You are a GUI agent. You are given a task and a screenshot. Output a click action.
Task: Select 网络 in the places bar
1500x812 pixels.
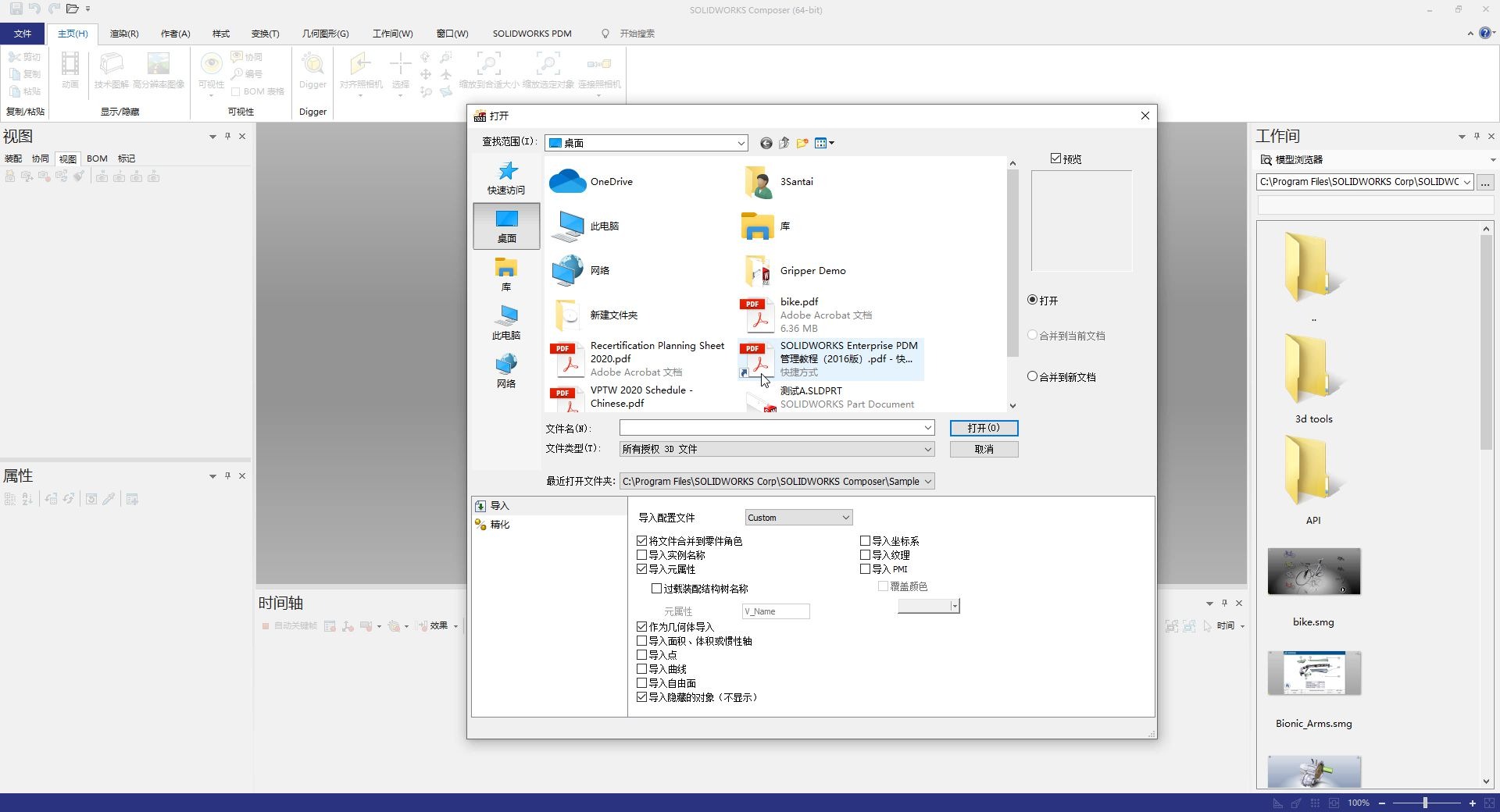coord(506,372)
